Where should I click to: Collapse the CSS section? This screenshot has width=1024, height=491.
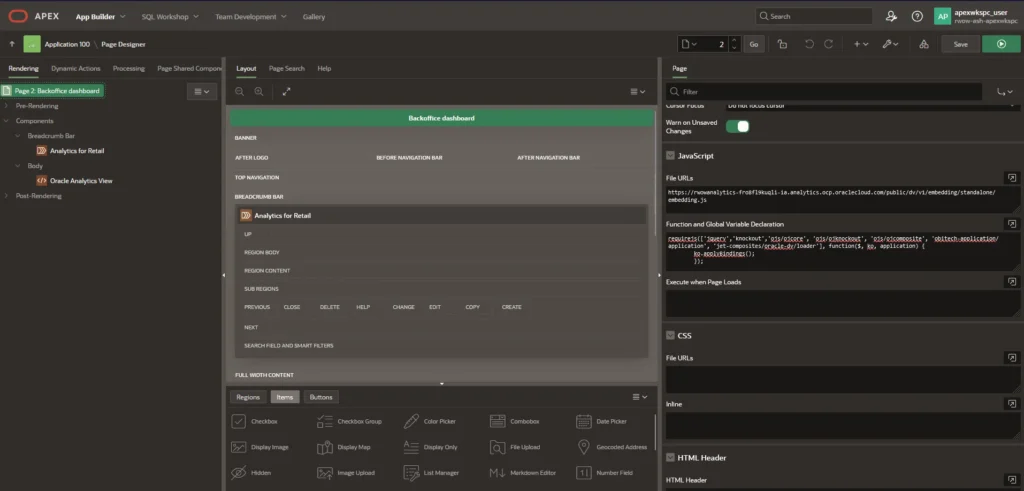coord(671,336)
